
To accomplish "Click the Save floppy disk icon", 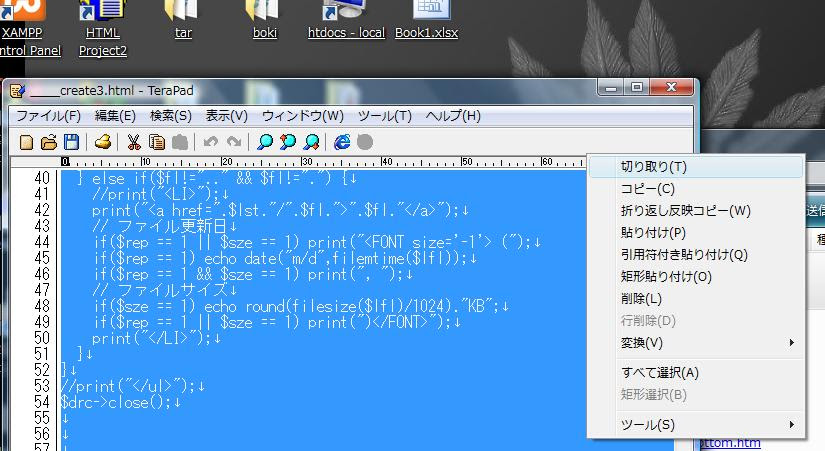I will [x=71, y=142].
